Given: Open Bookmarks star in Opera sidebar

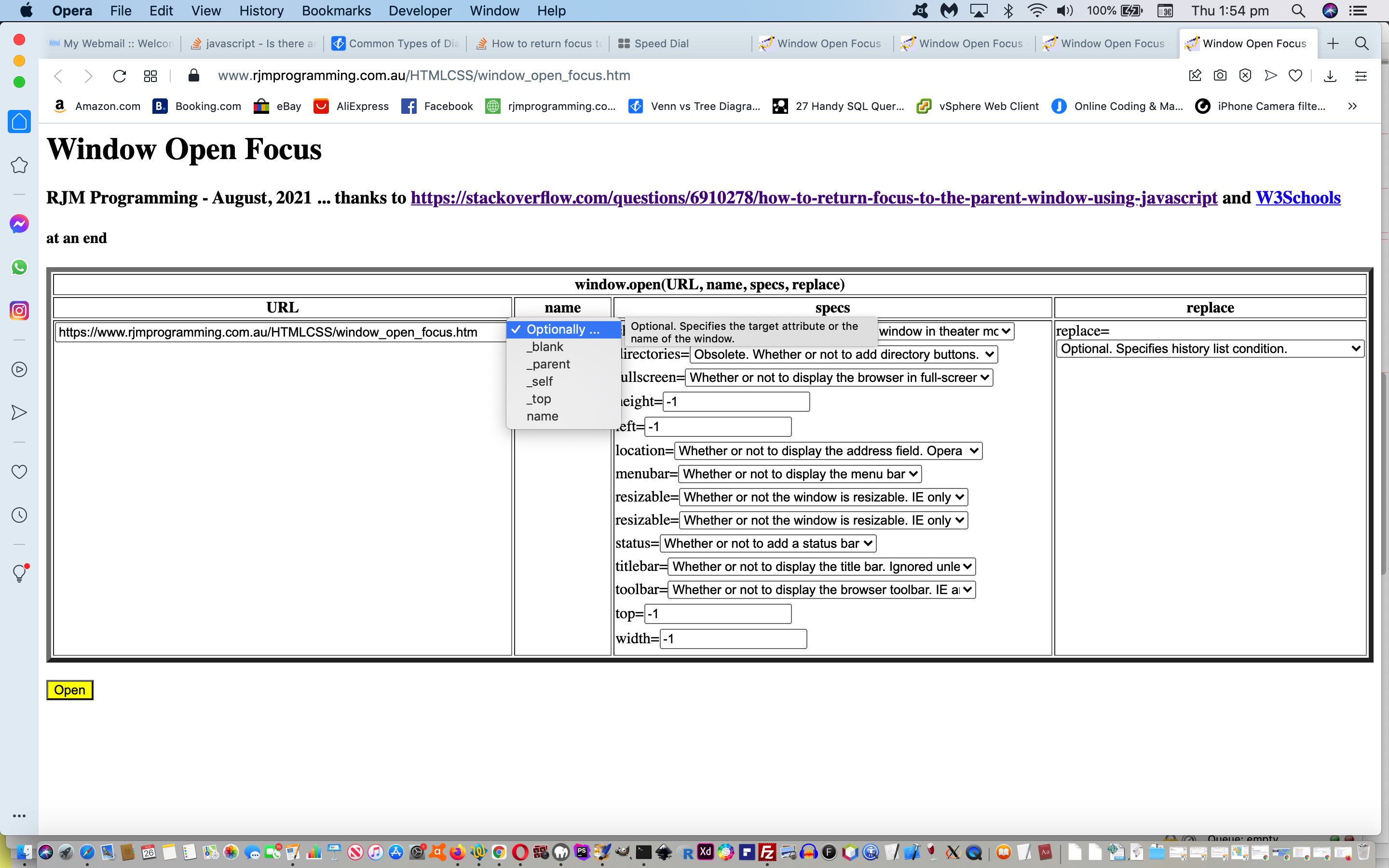Looking at the screenshot, I should 19,165.
